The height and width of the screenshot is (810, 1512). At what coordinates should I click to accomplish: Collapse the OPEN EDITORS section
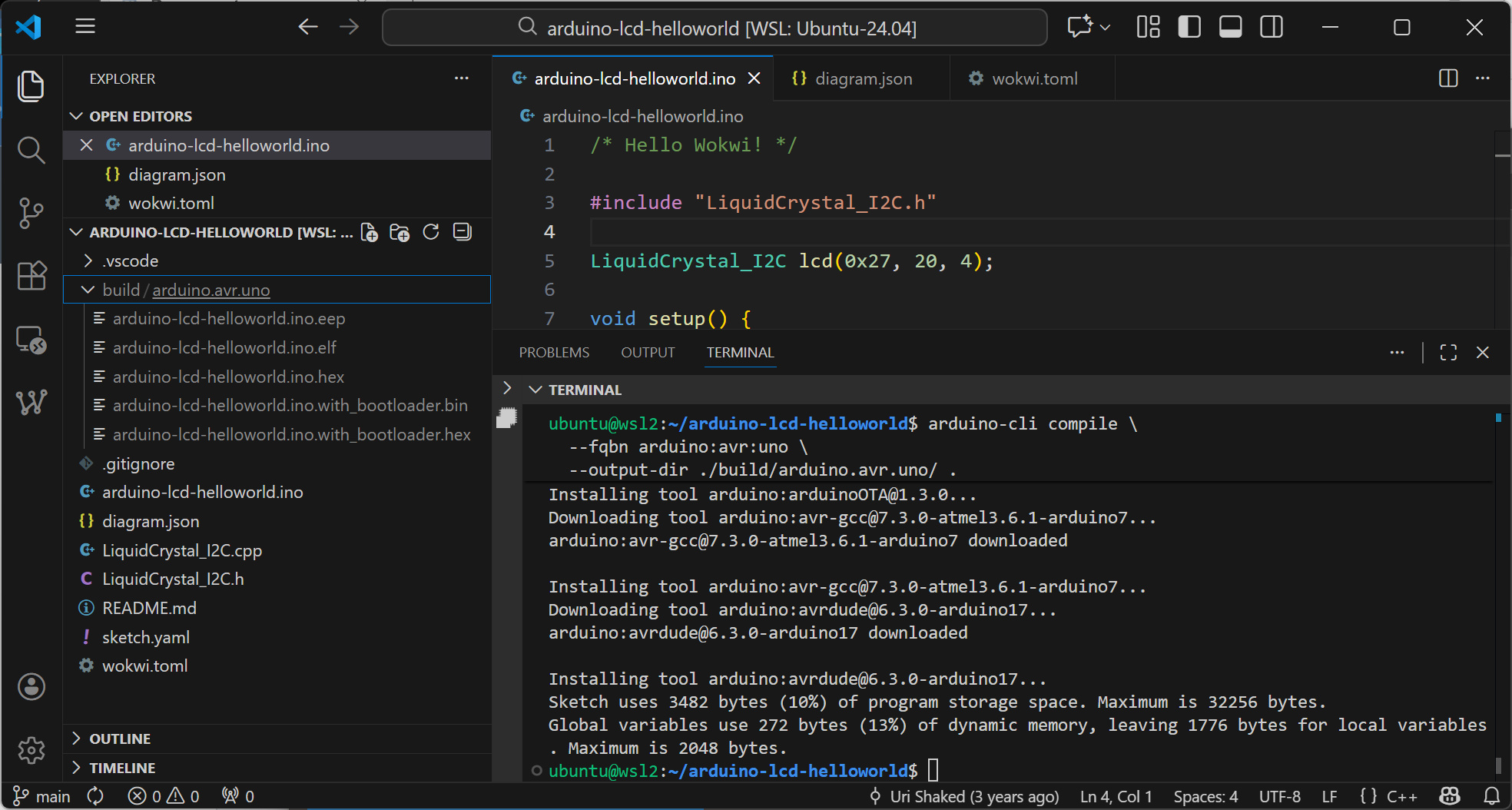pos(141,116)
